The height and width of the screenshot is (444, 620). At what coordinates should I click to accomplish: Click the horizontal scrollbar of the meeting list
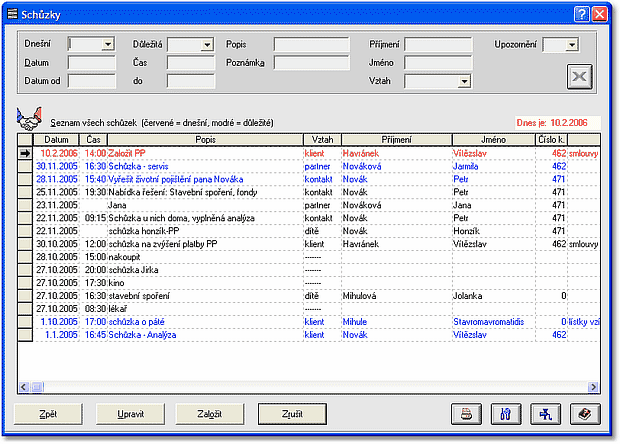click(x=300, y=386)
